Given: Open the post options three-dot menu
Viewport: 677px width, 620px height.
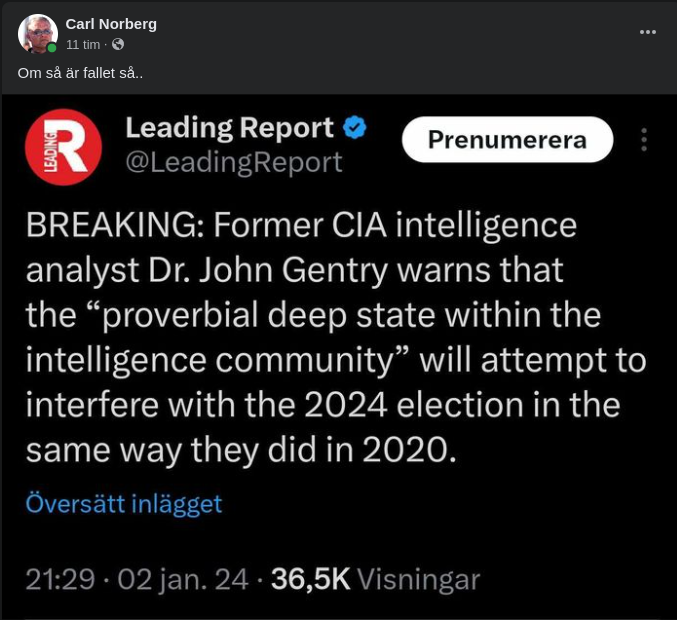Looking at the screenshot, I should (648, 32).
